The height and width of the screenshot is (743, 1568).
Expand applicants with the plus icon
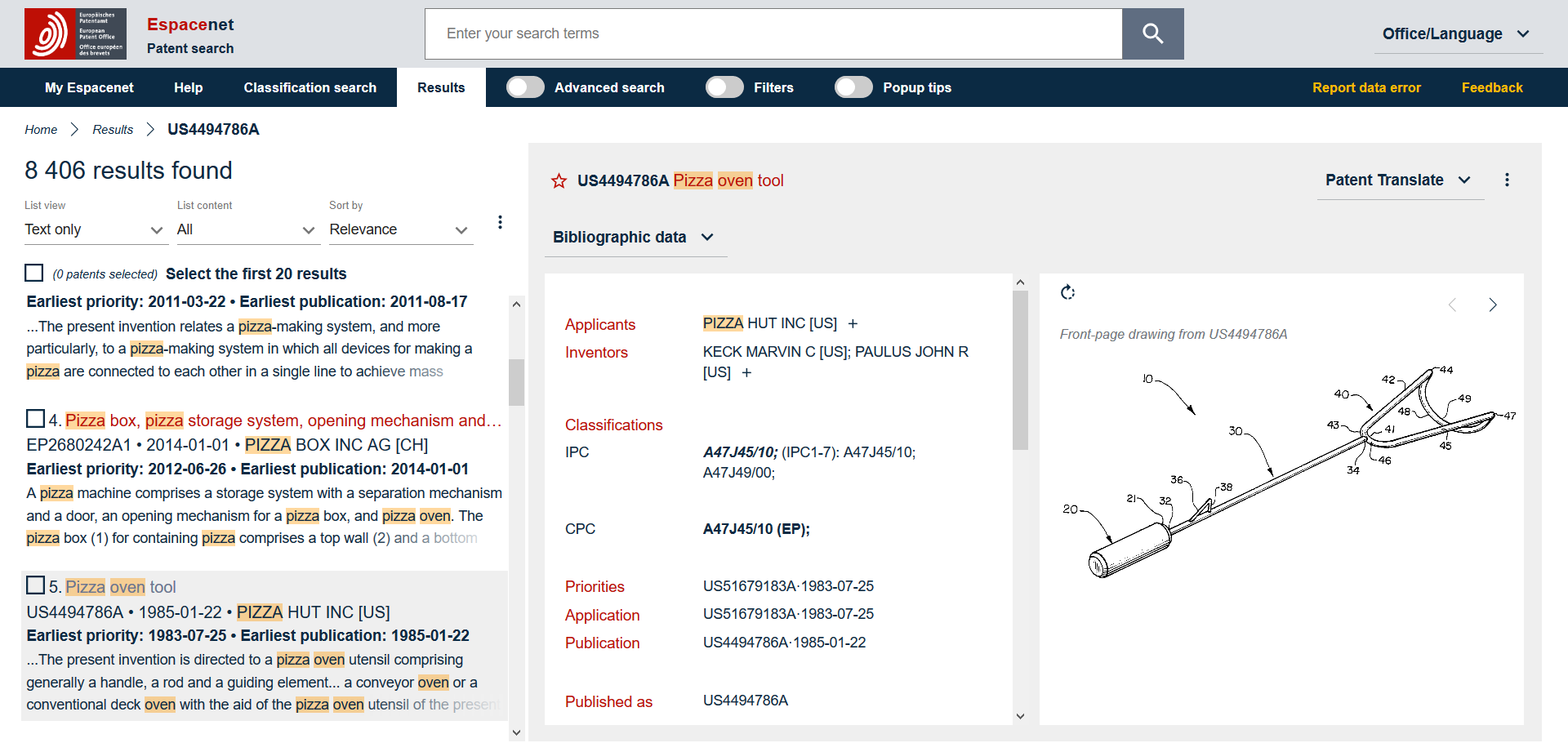point(853,323)
